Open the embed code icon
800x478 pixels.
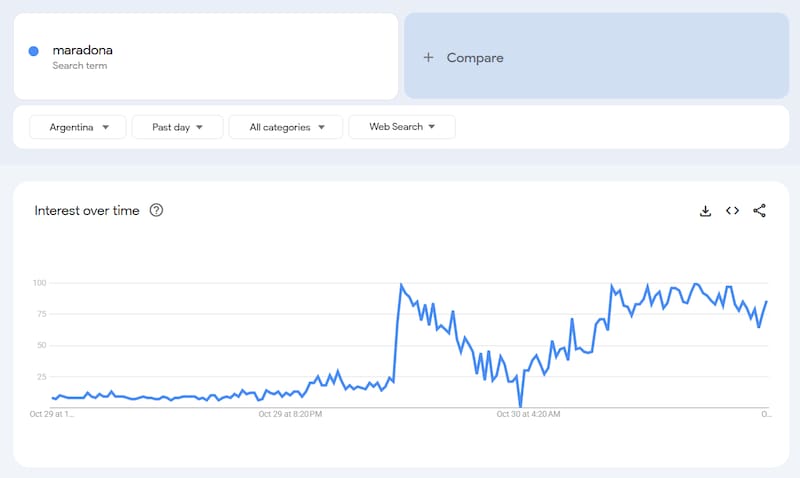[x=732, y=211]
